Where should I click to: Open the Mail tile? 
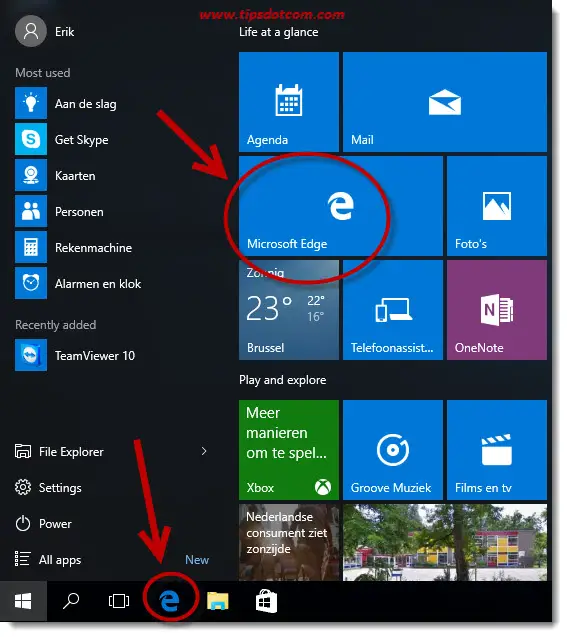pos(445,102)
